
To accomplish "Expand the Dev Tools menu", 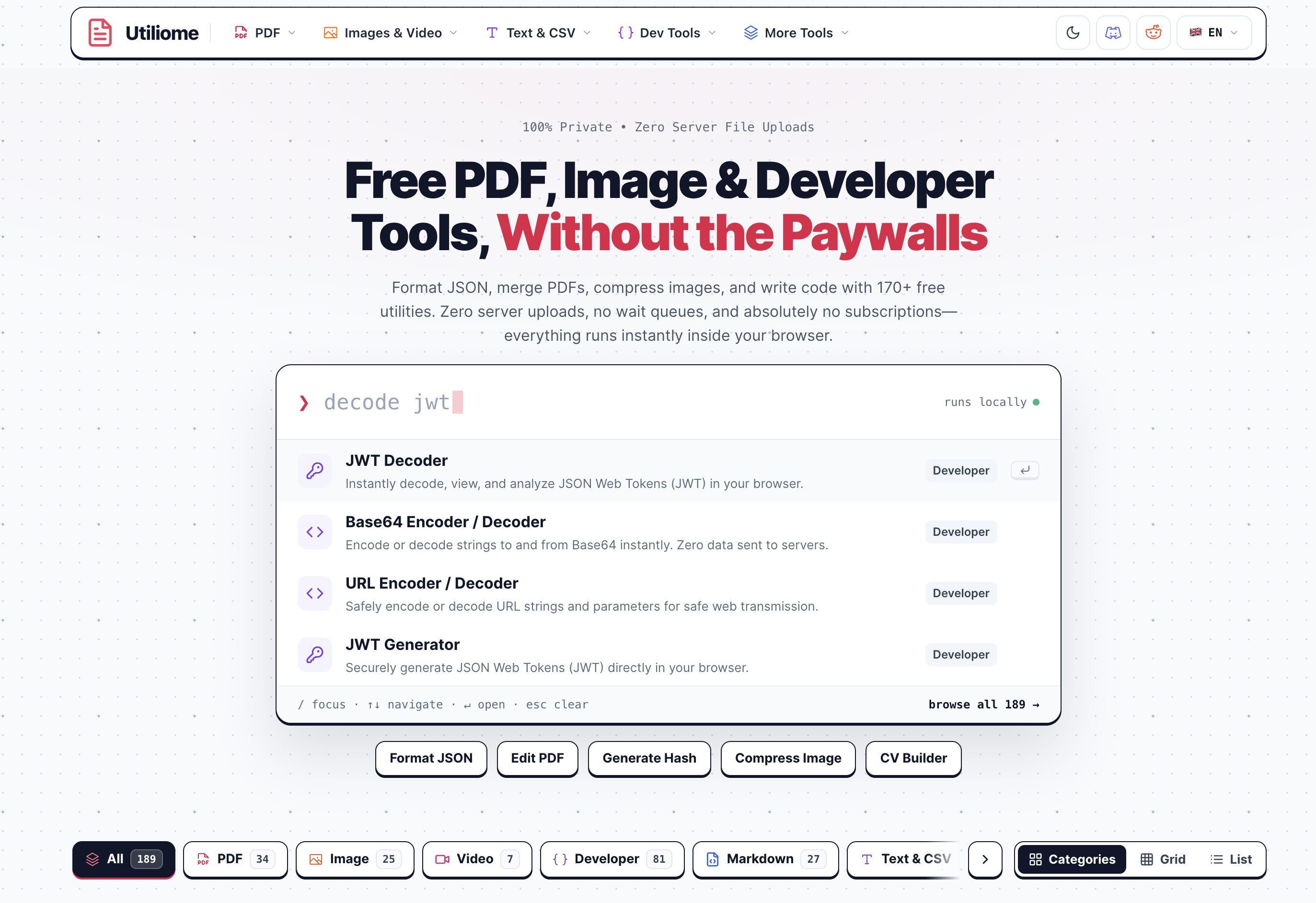I will [667, 33].
